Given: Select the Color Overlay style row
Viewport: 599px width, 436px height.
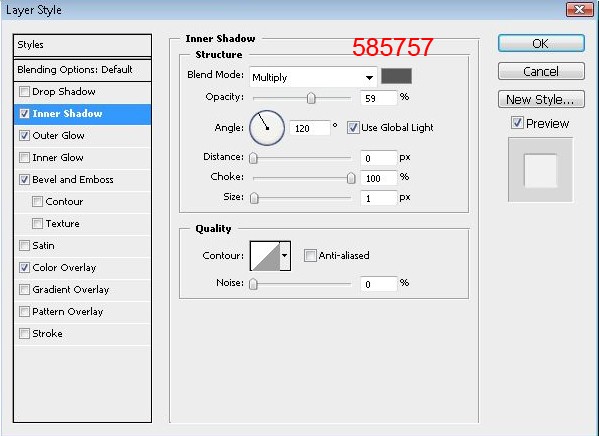Looking at the screenshot, I should coord(82,267).
